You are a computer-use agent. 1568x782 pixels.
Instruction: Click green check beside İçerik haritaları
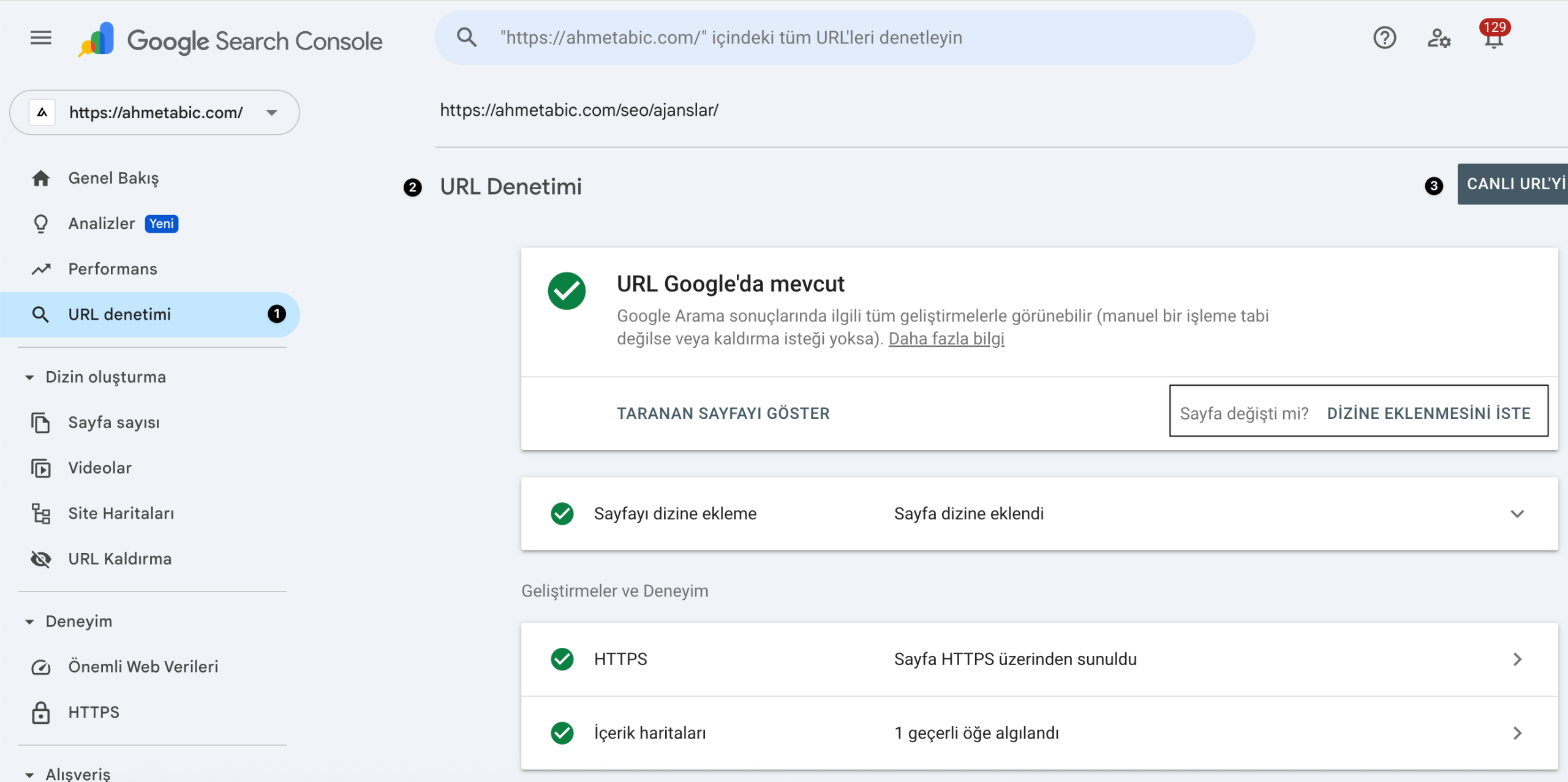[562, 733]
